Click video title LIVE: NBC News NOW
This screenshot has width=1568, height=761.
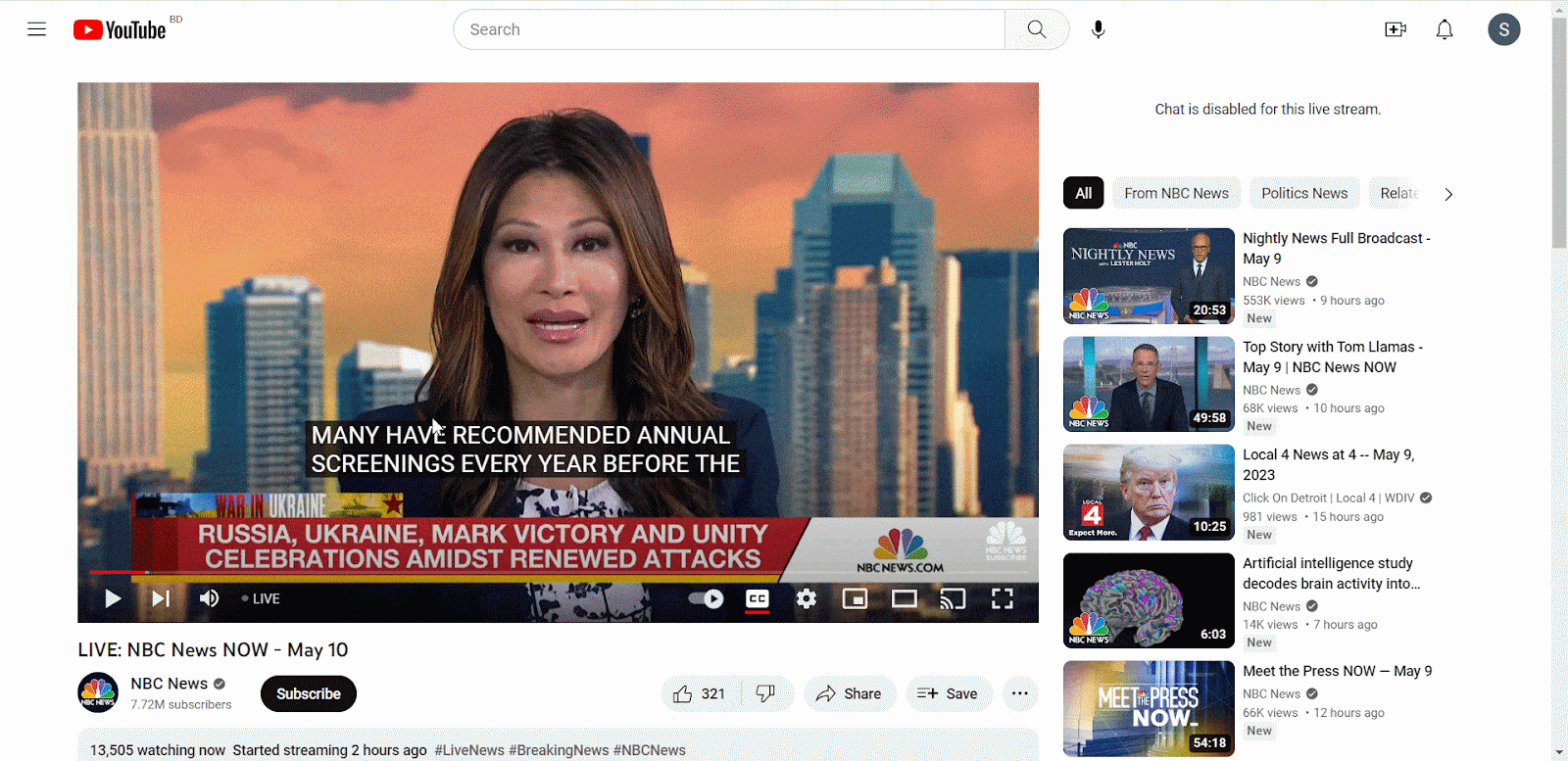(213, 649)
